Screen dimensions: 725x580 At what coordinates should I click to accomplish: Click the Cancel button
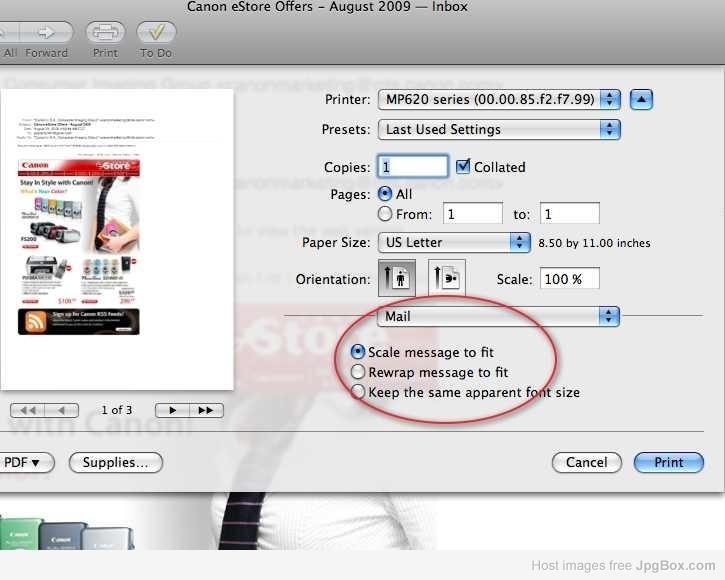tap(587, 462)
